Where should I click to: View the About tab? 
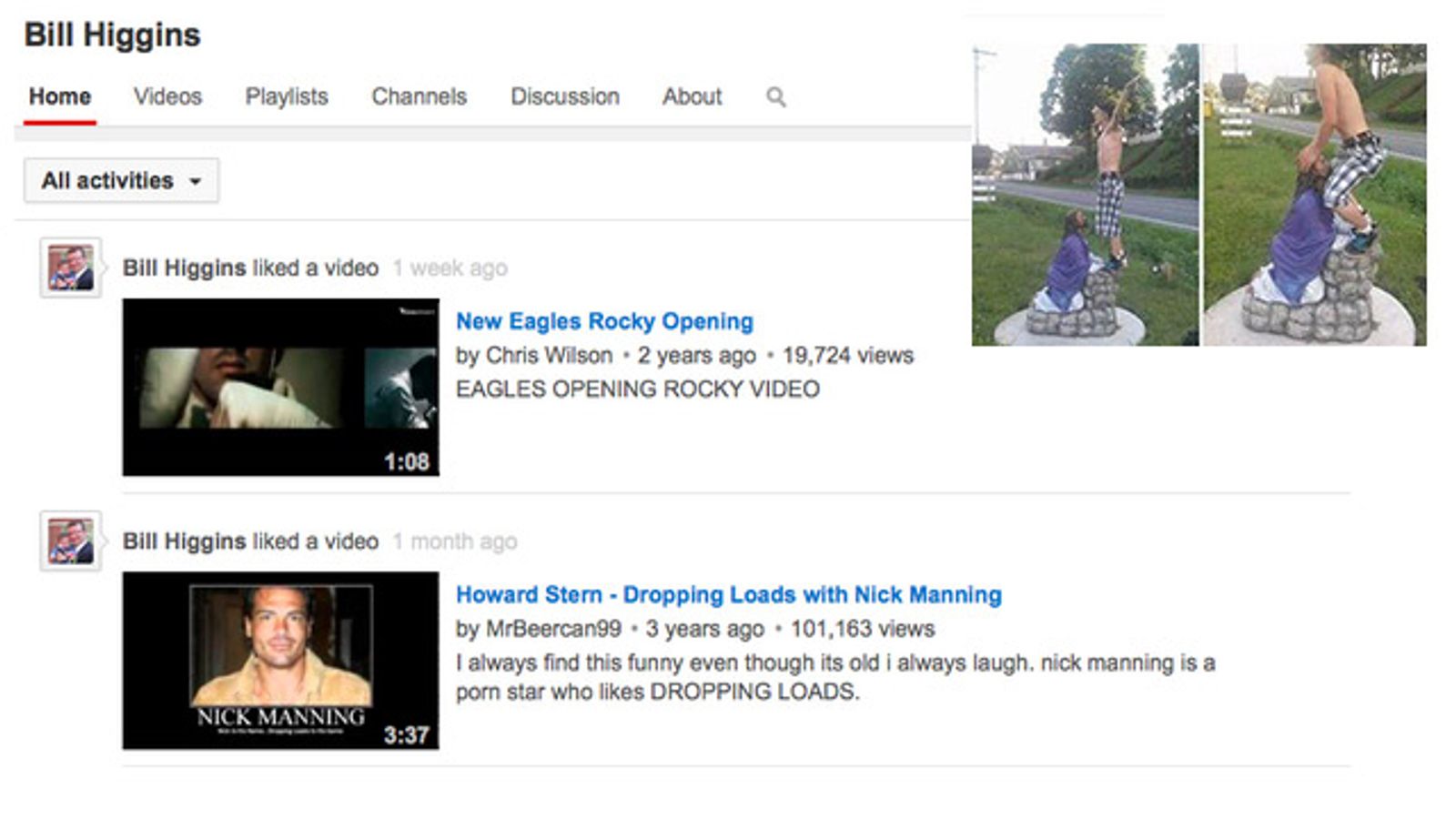pyautogui.click(x=692, y=96)
